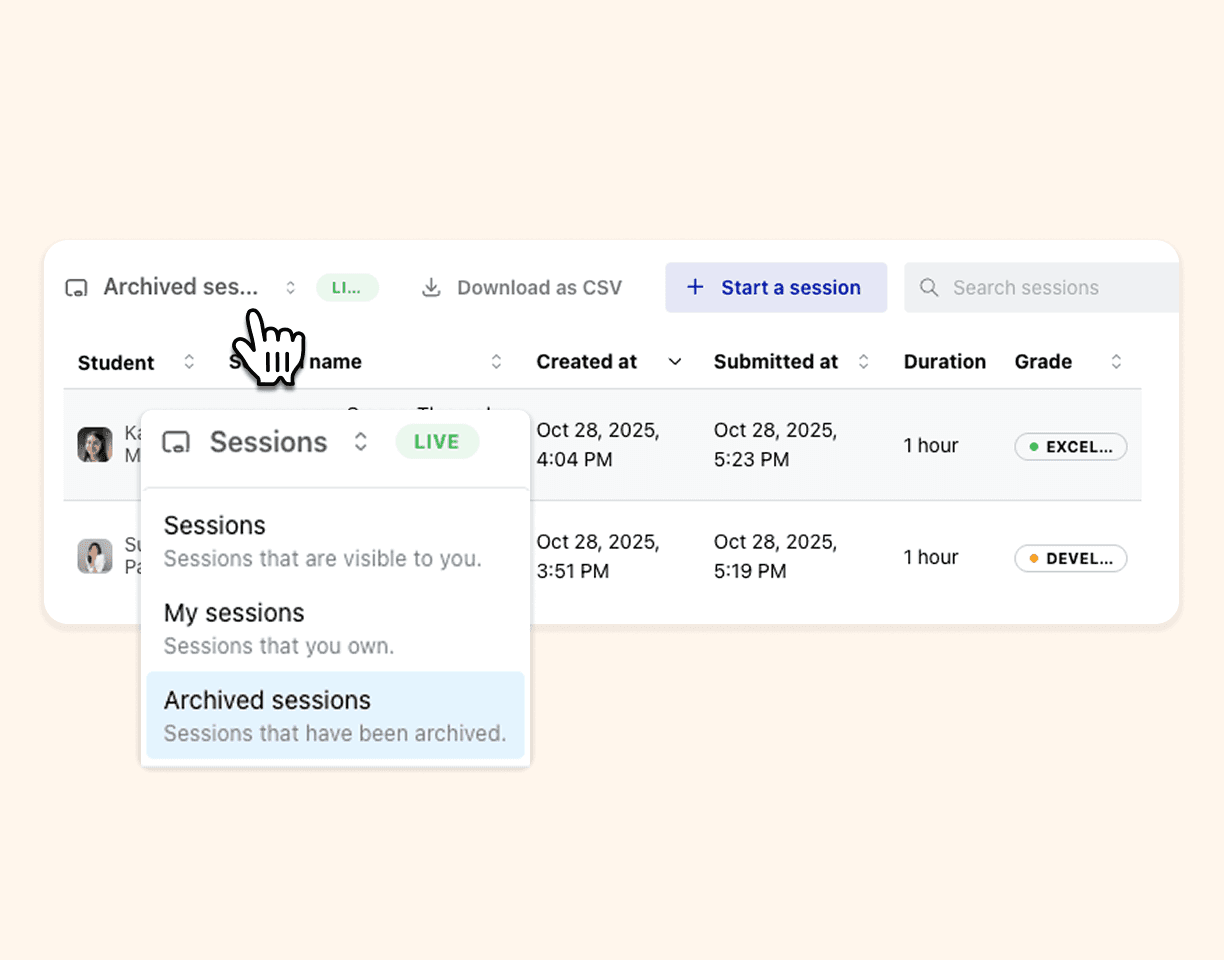
Task: Click the magnifier icon in the search box
Action: (929, 287)
